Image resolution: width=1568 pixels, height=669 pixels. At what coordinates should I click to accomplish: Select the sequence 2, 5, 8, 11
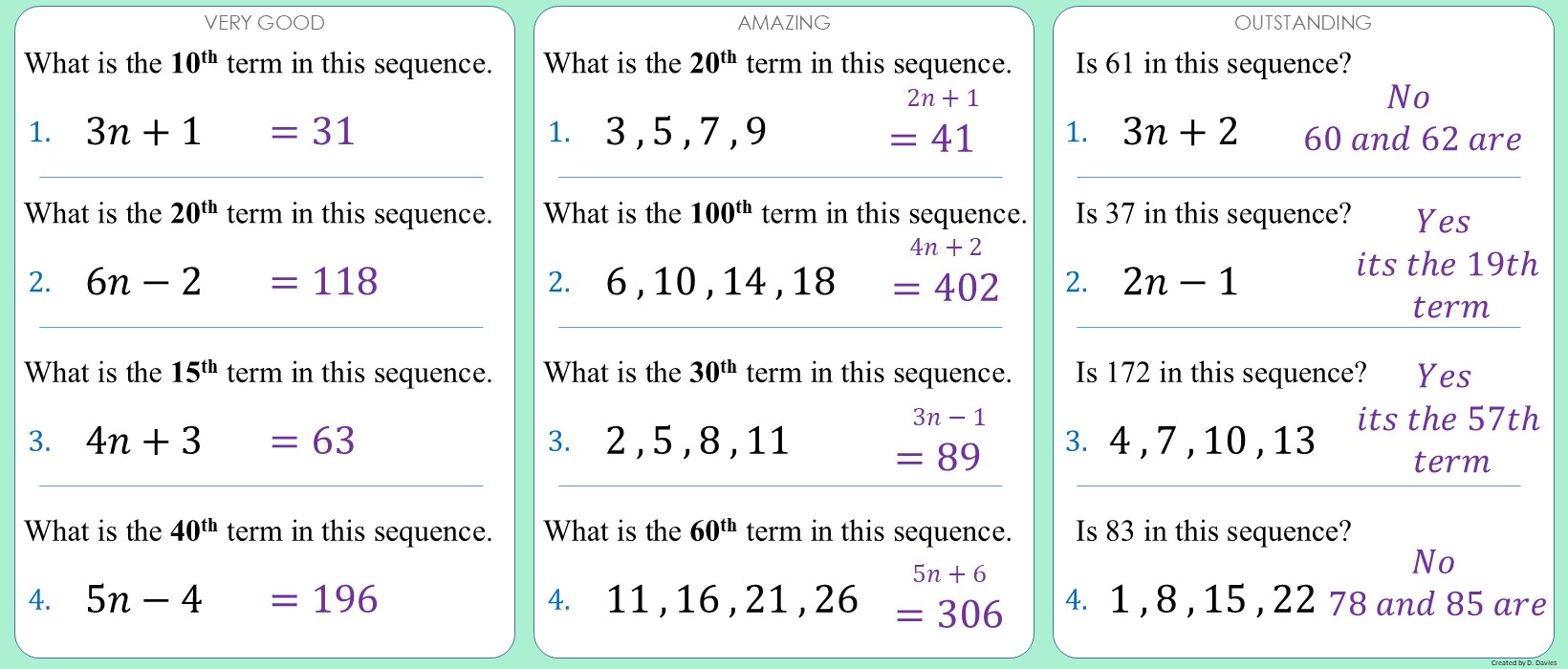click(x=697, y=441)
